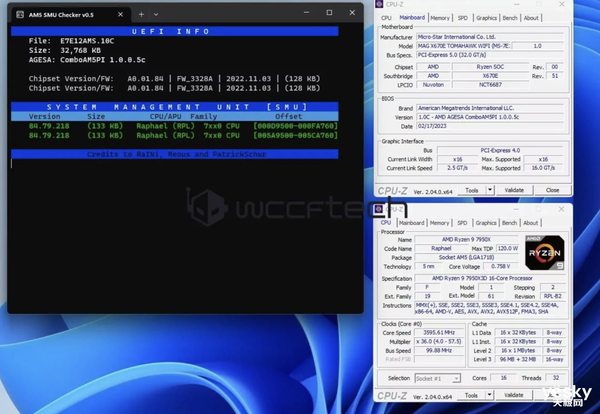This screenshot has width=600, height=414.
Task: Select CPU tab in lower CPU-Z window
Action: [386, 223]
